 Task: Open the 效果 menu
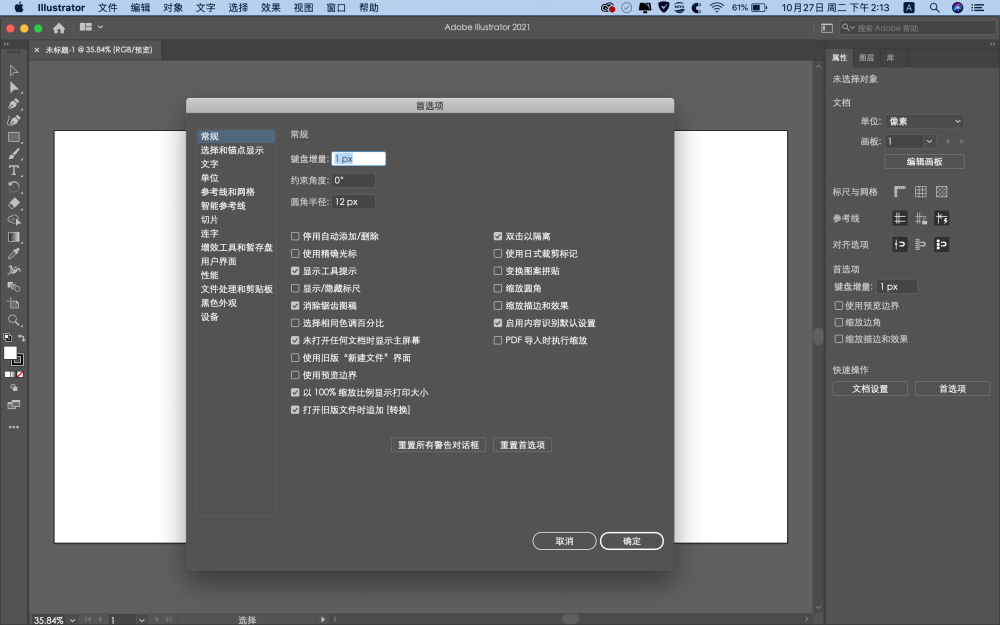[x=270, y=8]
